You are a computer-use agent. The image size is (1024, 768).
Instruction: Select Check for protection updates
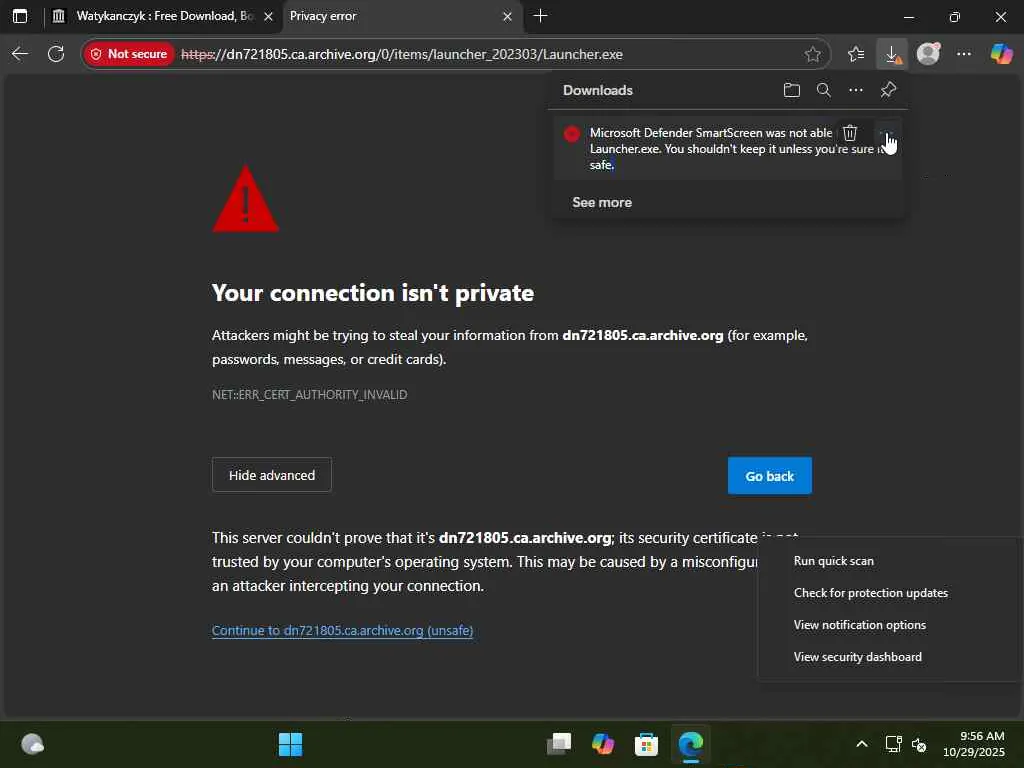tap(871, 593)
